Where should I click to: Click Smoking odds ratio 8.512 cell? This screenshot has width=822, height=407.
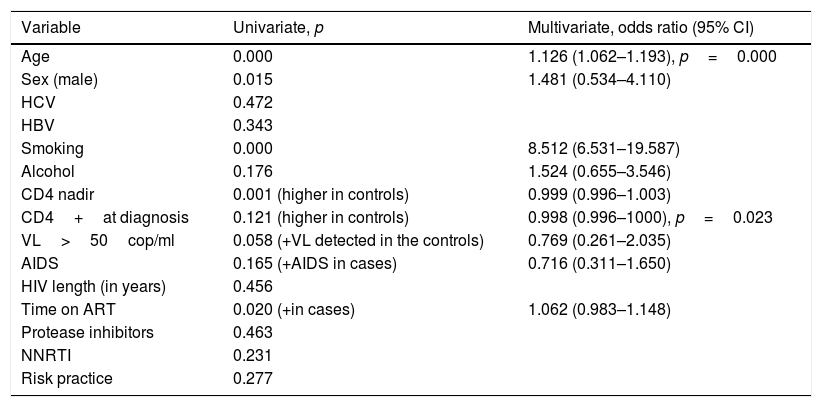pos(605,148)
